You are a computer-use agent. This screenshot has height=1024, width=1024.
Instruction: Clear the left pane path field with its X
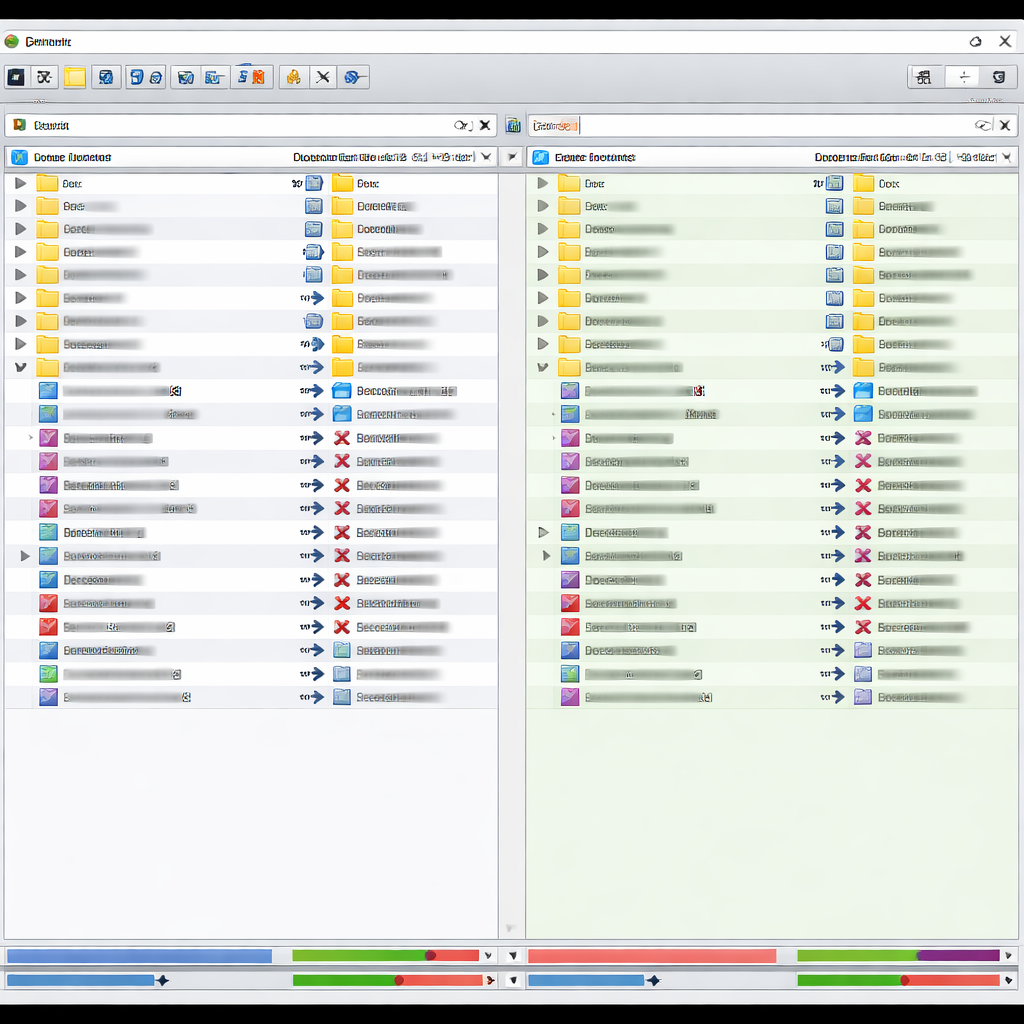click(485, 125)
